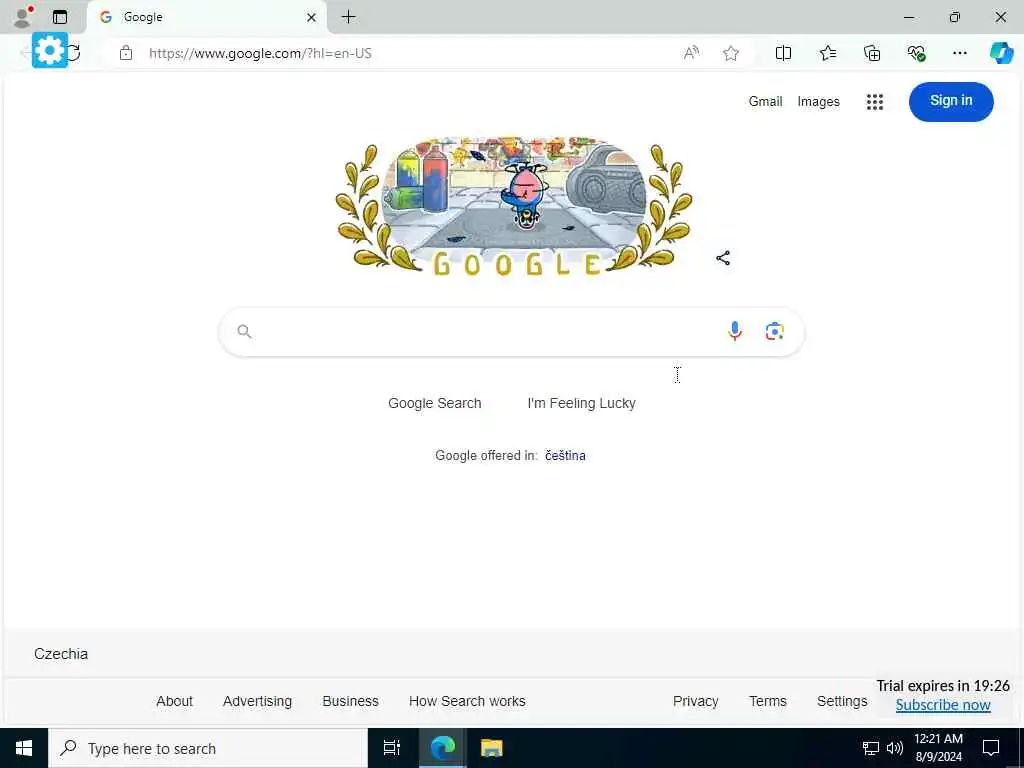Open a new browser tab
1024x768 pixels.
[349, 17]
